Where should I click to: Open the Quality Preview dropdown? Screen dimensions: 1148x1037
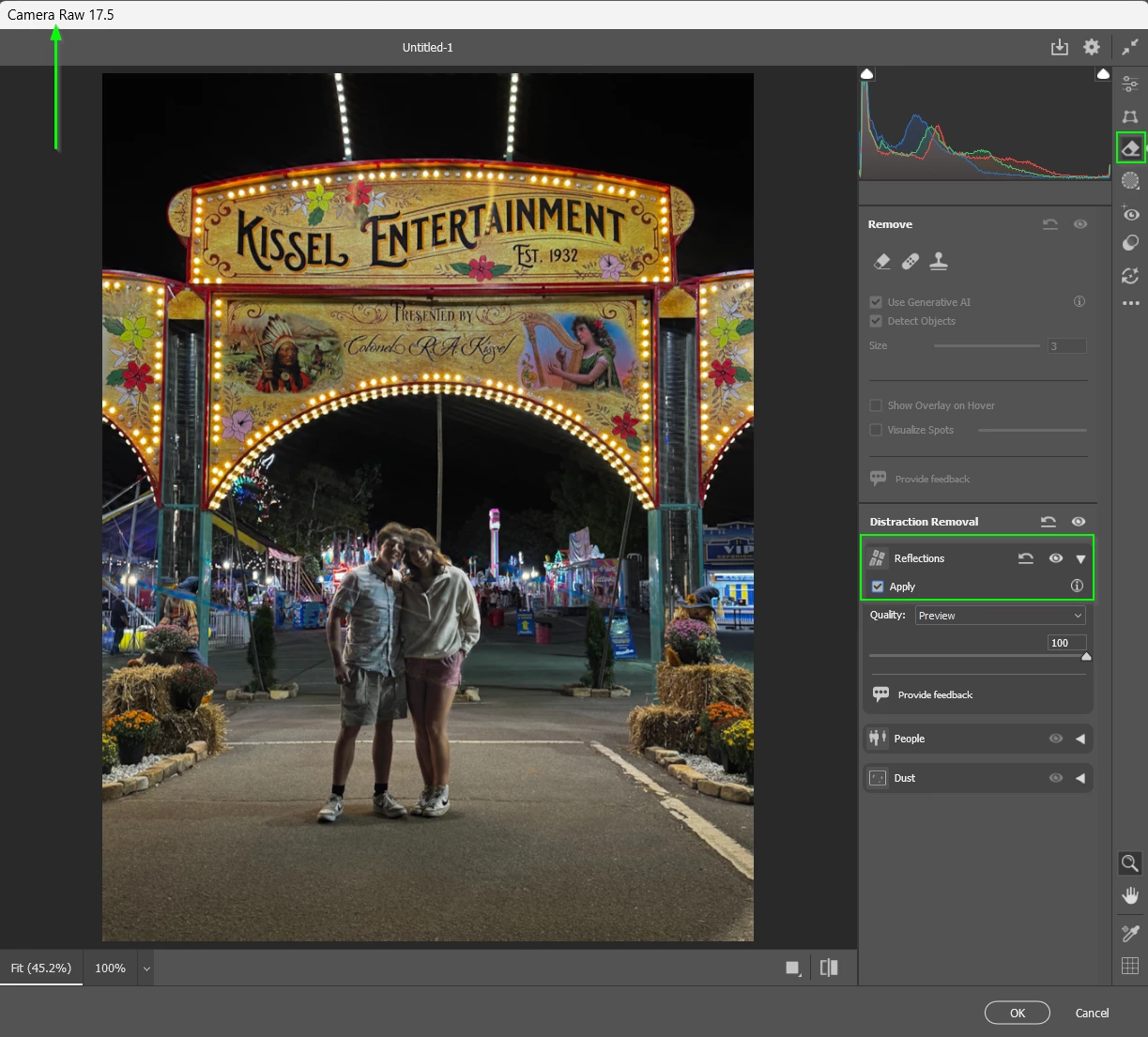coord(1001,616)
